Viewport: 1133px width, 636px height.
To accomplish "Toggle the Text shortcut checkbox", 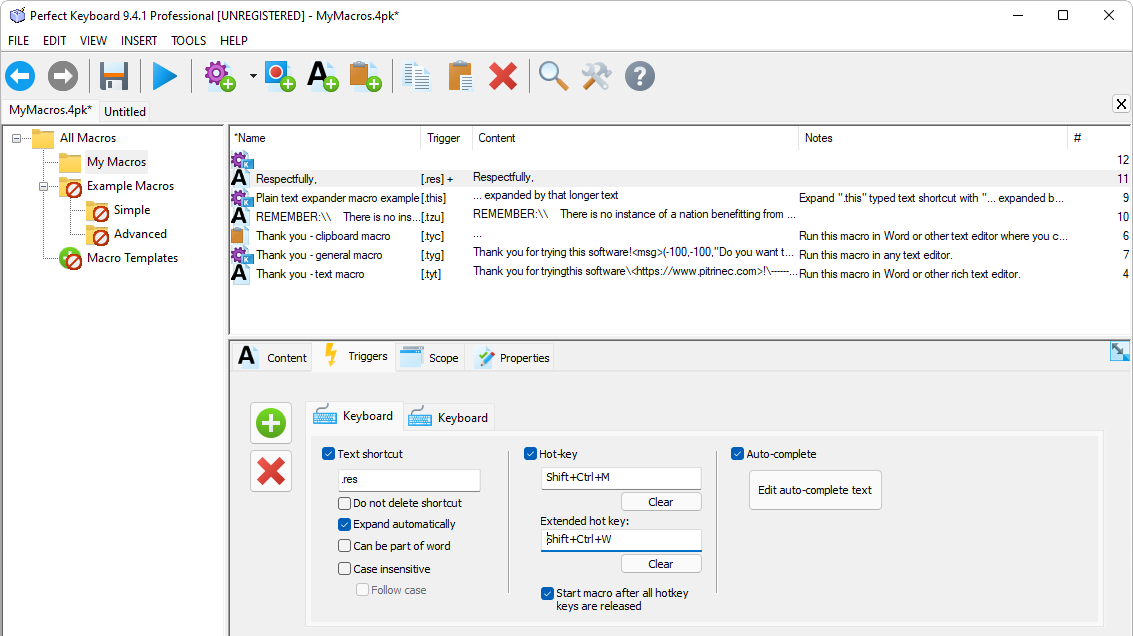I will coord(329,454).
